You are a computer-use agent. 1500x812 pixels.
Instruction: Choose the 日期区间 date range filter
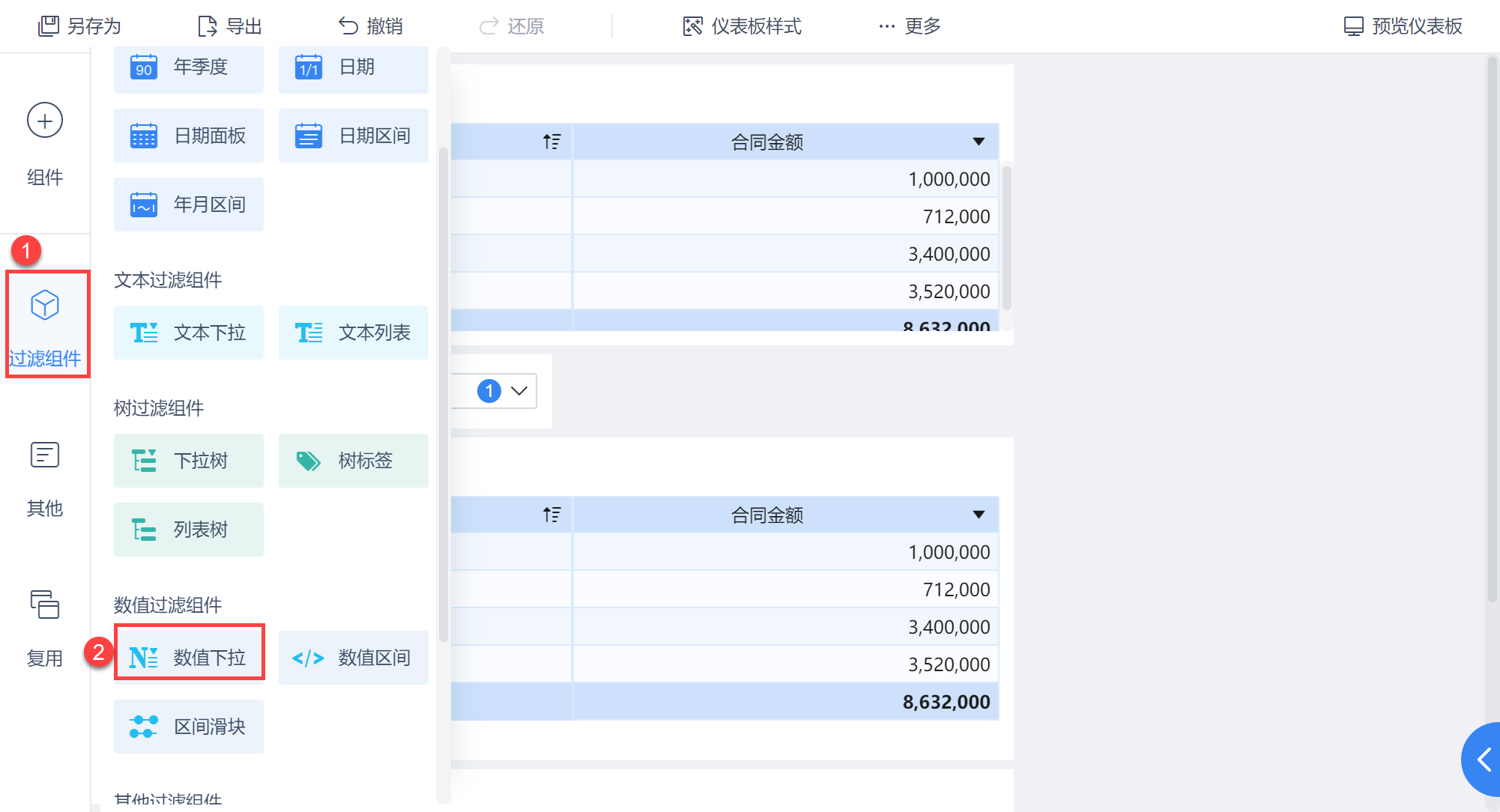pos(352,136)
